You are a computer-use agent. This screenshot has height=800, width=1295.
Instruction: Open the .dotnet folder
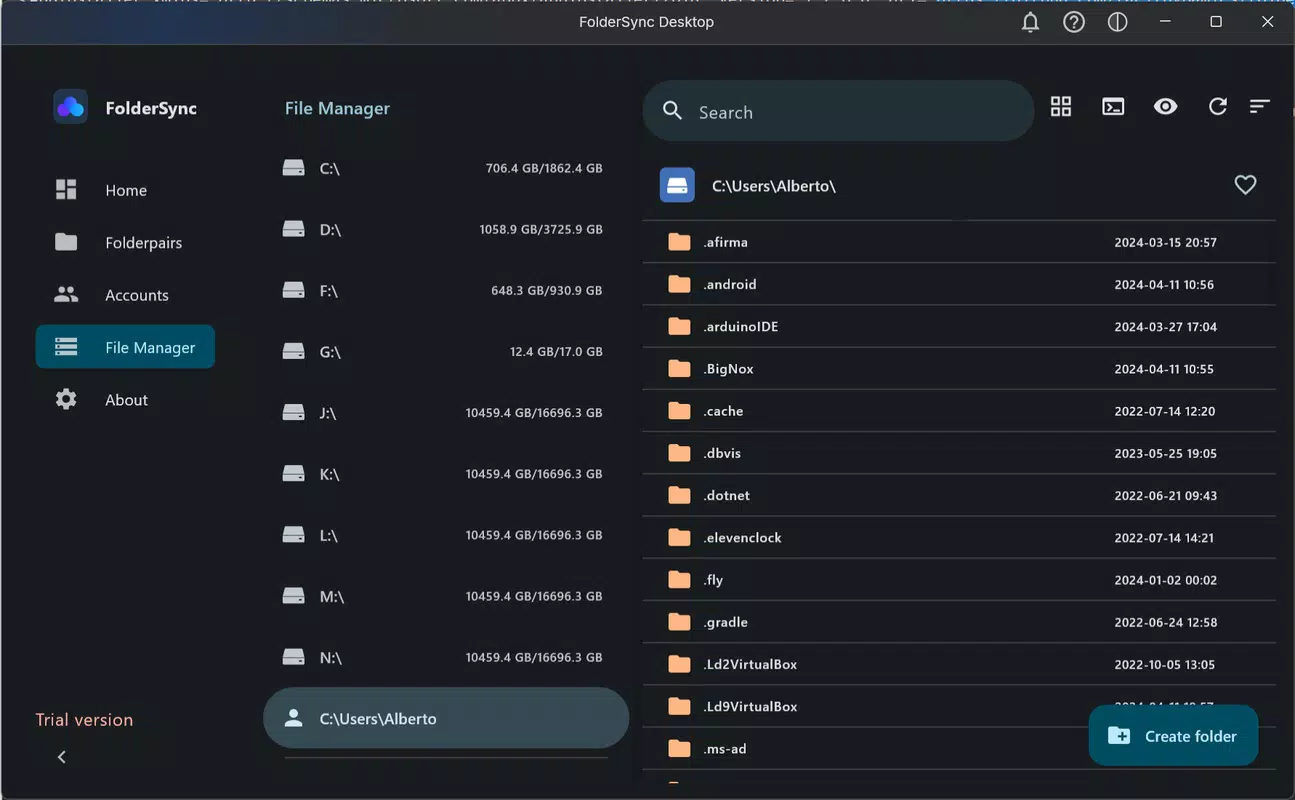coord(959,495)
